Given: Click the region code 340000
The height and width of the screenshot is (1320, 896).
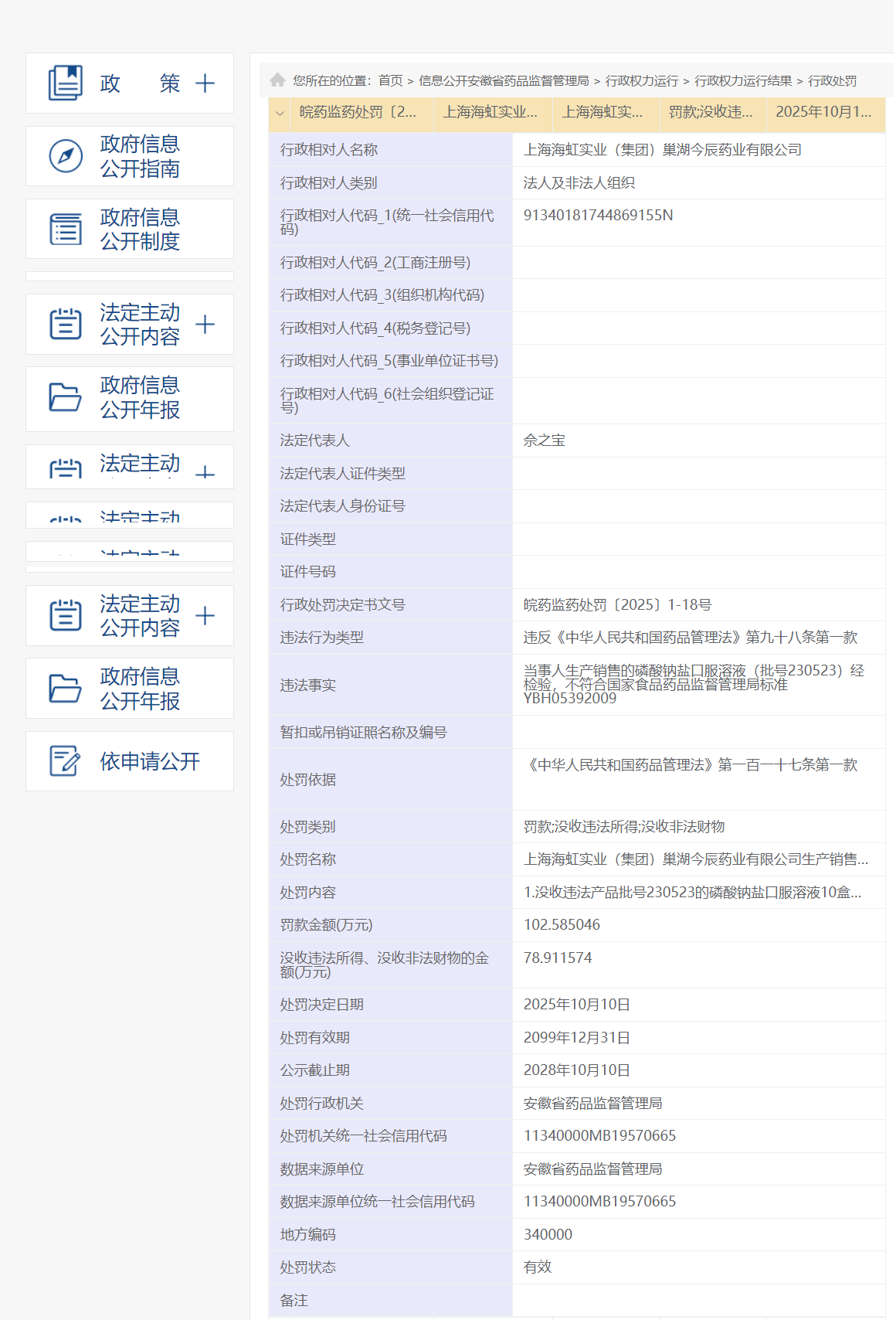Looking at the screenshot, I should (x=548, y=1235).
